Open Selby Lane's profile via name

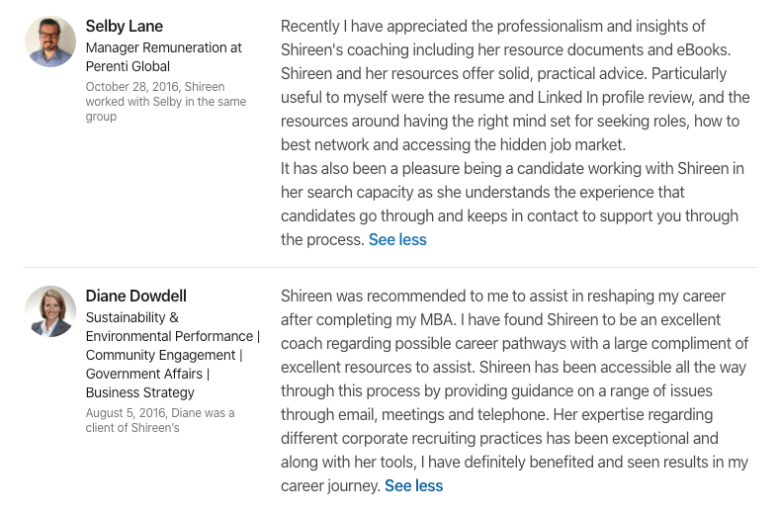[x=124, y=26]
